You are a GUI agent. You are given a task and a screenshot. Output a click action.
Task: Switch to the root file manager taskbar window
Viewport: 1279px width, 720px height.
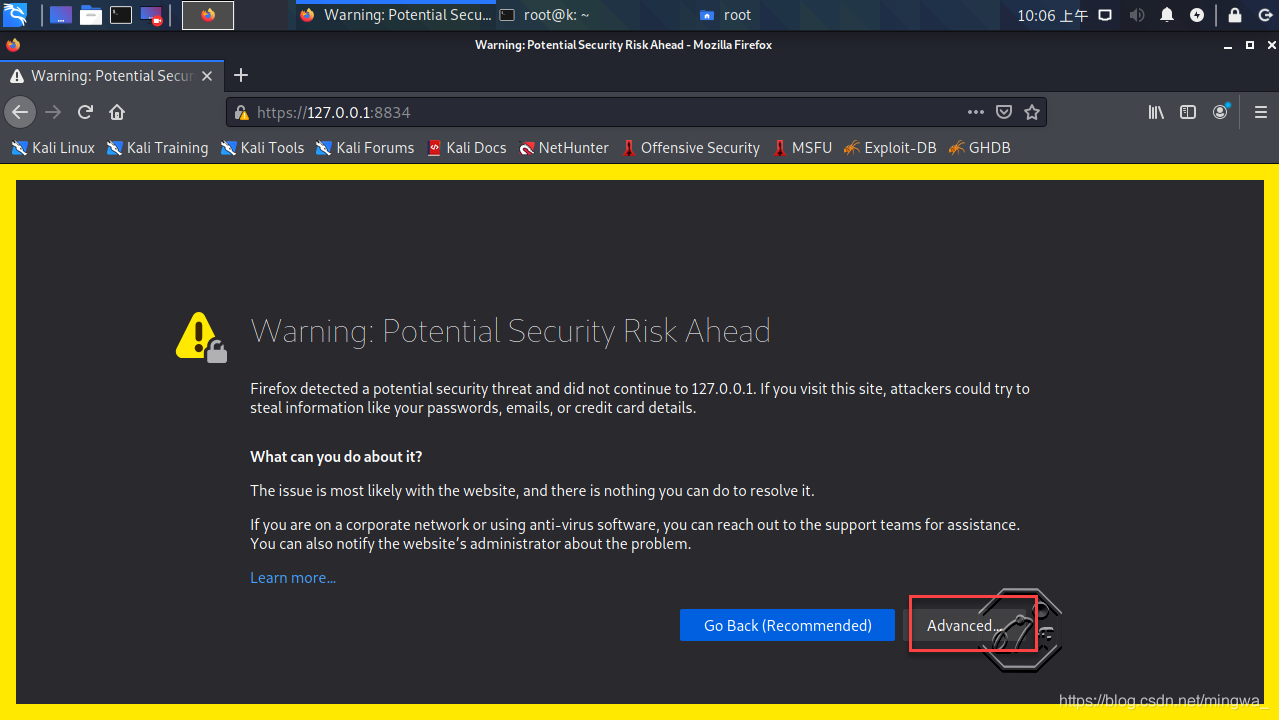tap(726, 15)
